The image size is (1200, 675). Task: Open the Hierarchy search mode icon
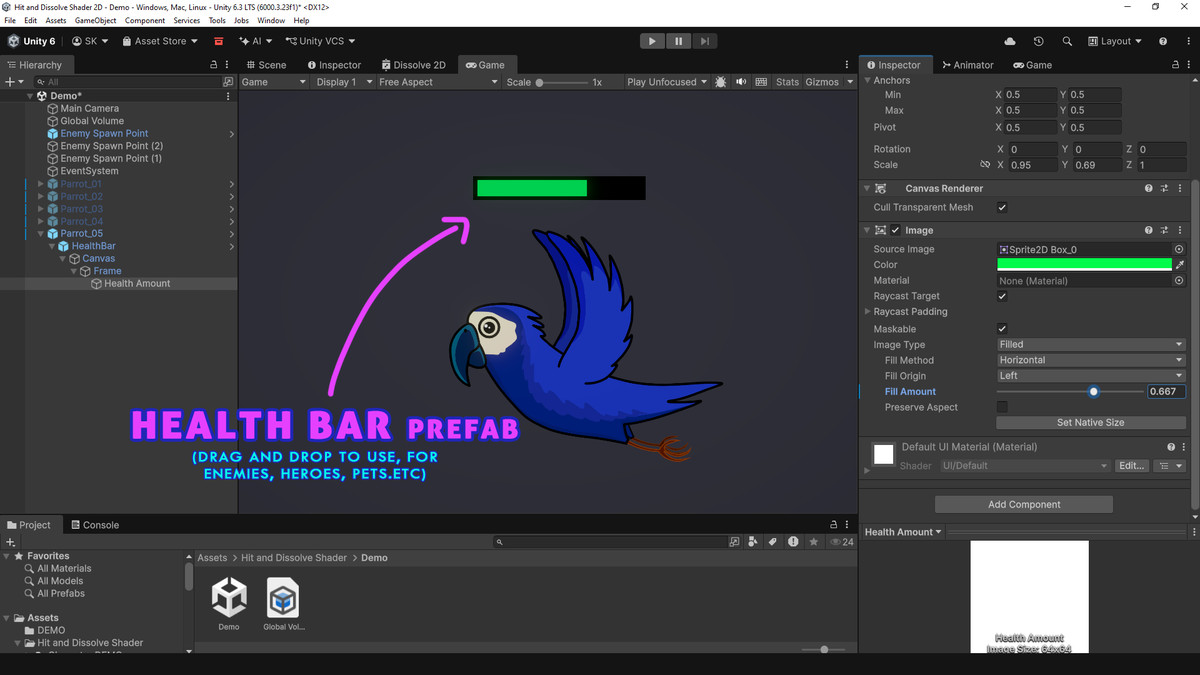228,82
